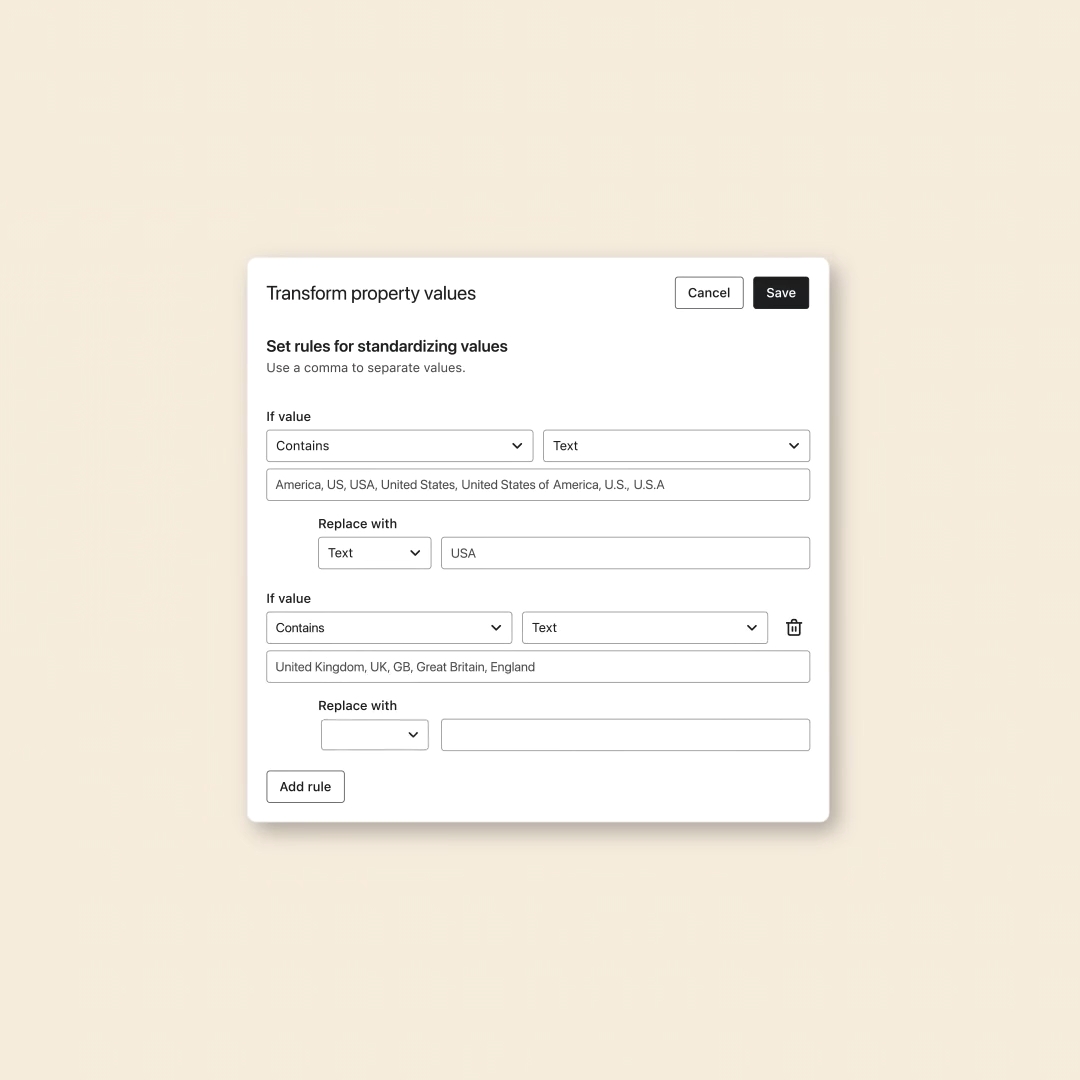Add a new rule

305,787
